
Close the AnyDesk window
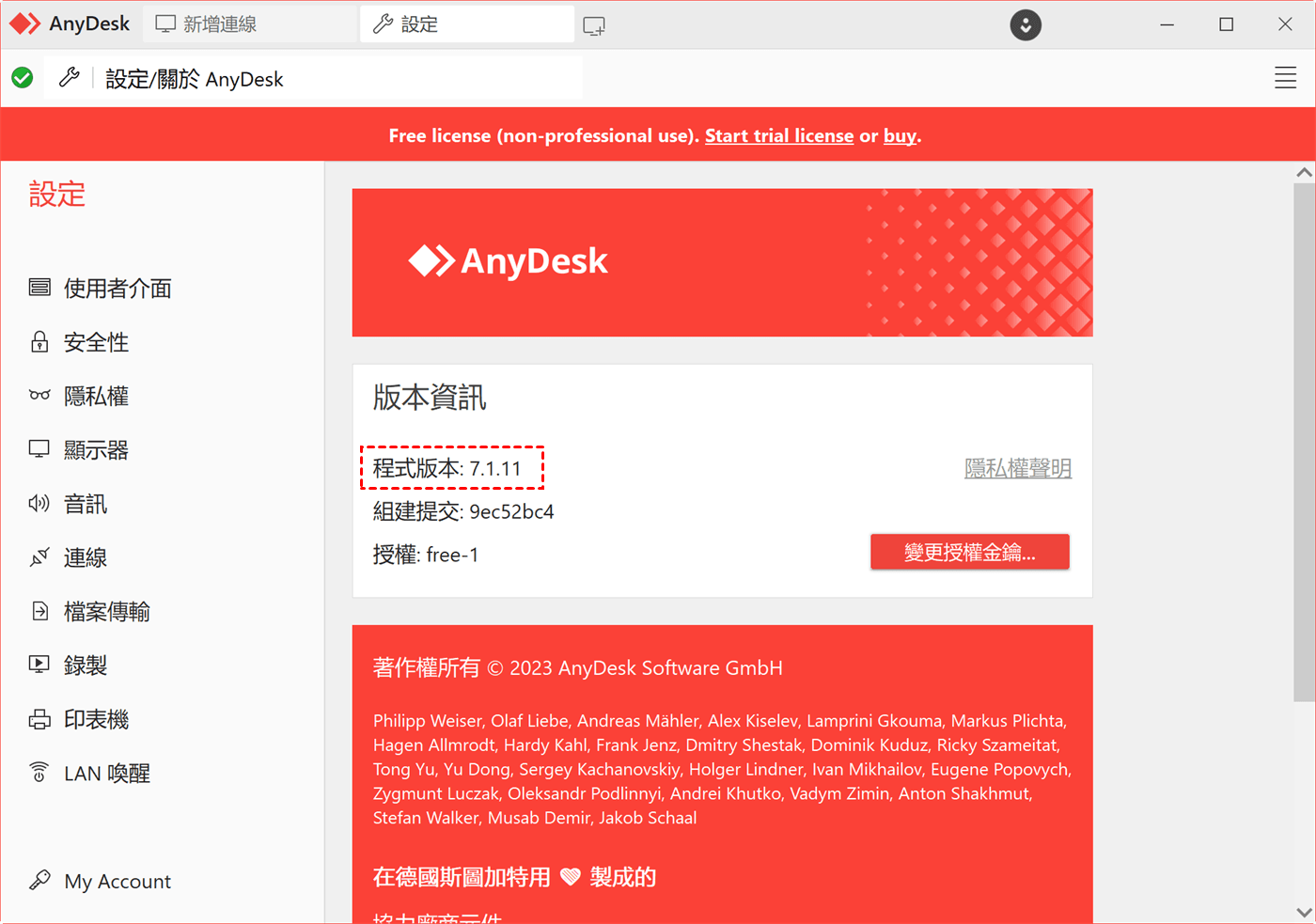[1285, 24]
